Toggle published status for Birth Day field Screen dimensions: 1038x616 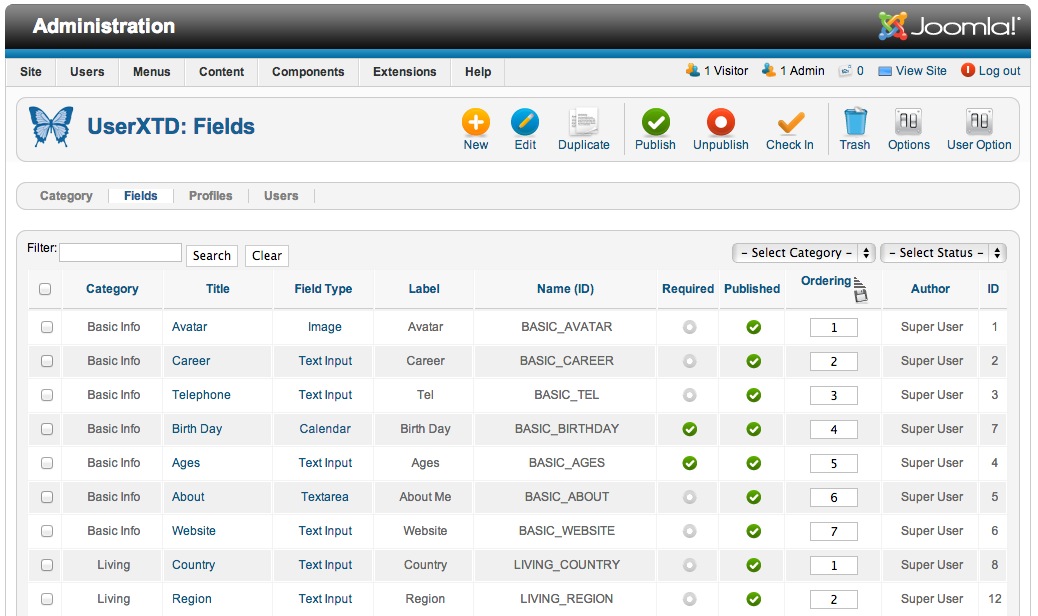753,429
